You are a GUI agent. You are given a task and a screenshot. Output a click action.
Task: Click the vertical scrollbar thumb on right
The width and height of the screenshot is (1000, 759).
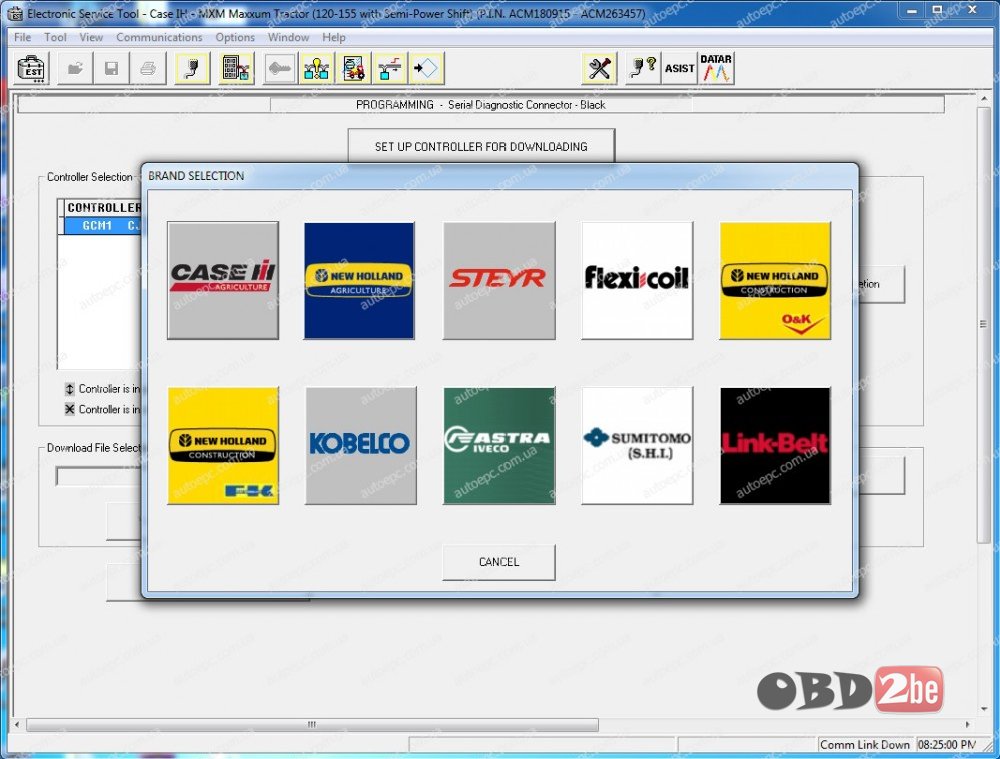[983, 323]
